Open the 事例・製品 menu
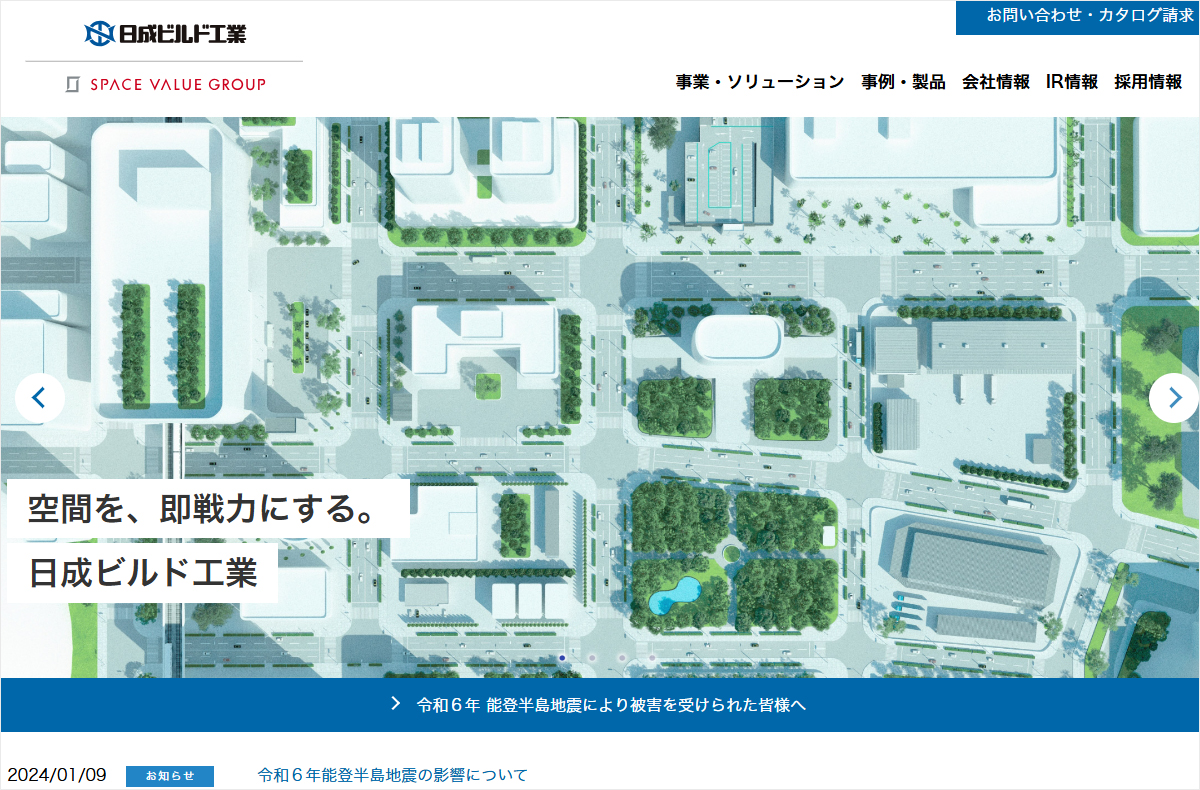This screenshot has width=1200, height=790. point(903,82)
